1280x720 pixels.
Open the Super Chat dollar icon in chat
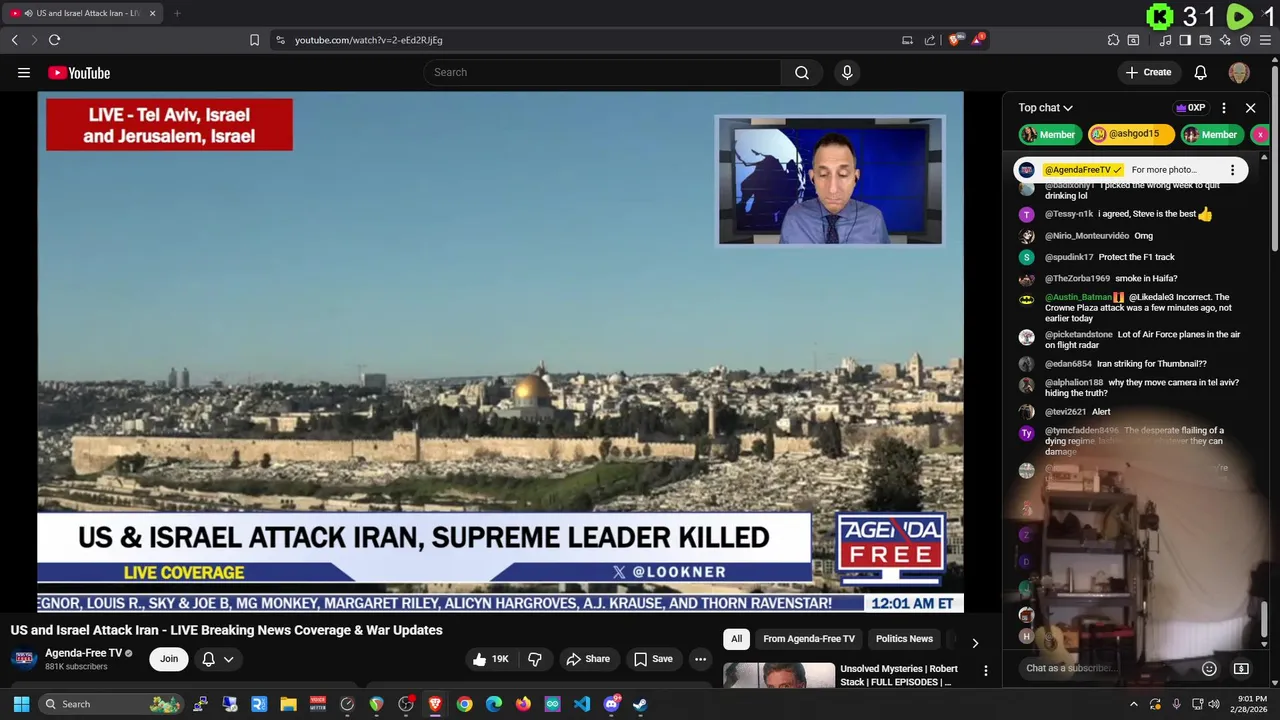1241,668
